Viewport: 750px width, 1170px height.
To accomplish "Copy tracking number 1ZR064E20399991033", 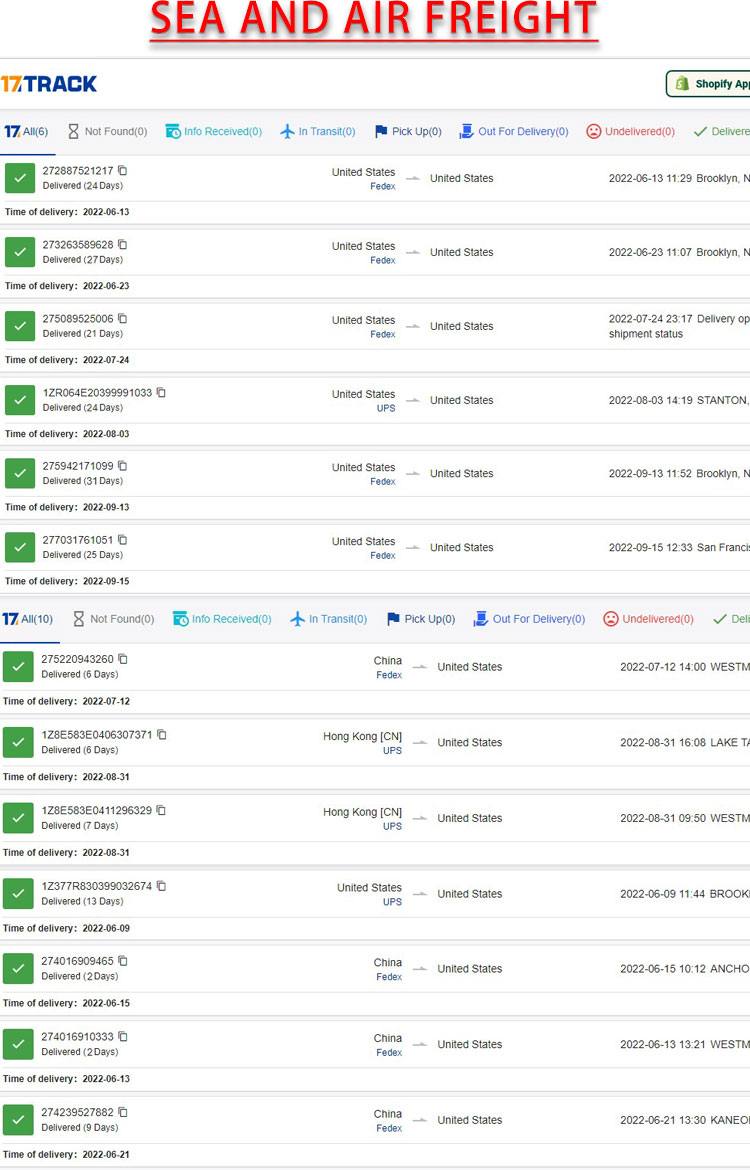I will tap(160, 392).
